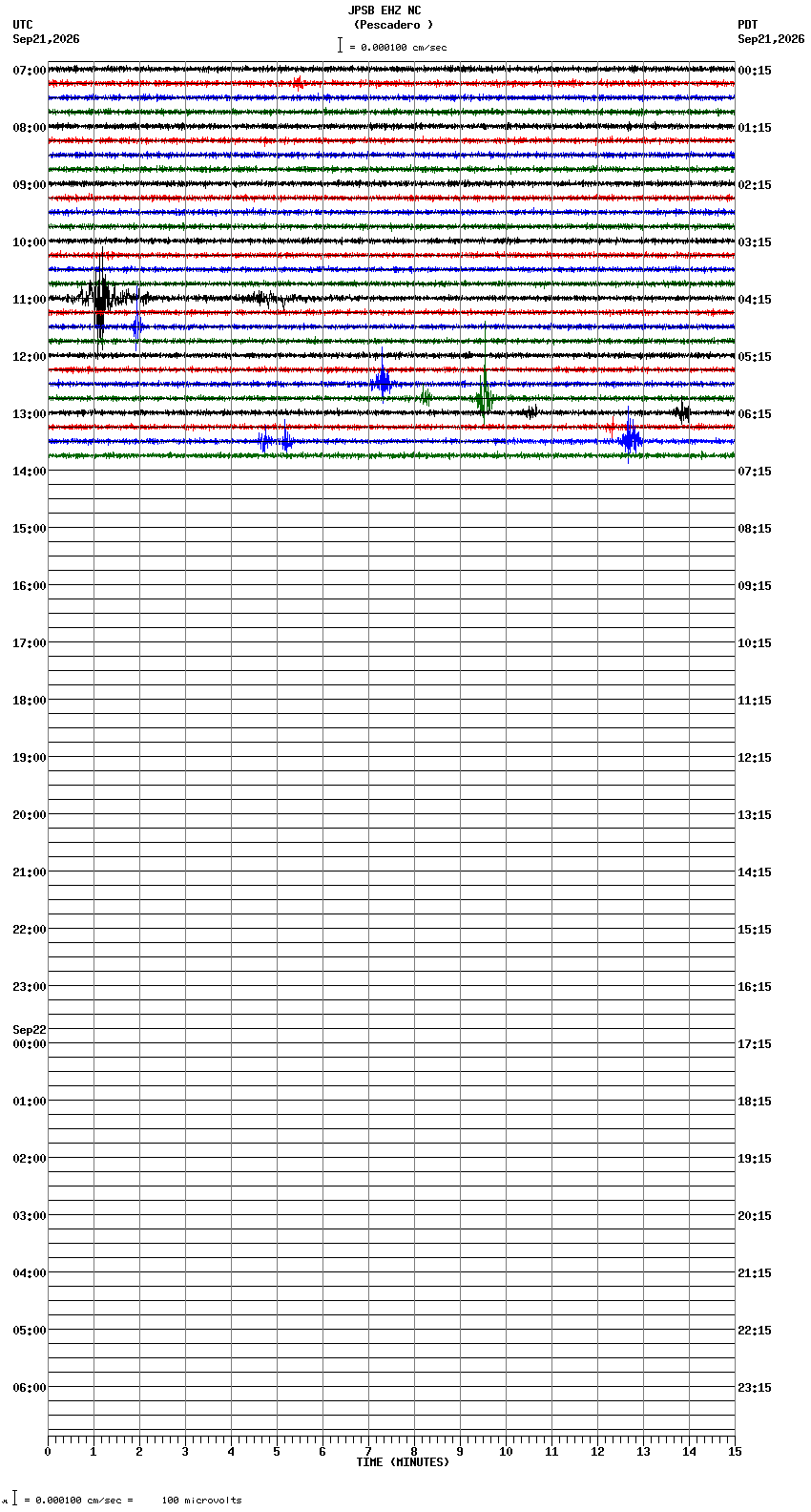Click the 06:00 UTC row label
The image size is (811, 1512).
point(30,1388)
